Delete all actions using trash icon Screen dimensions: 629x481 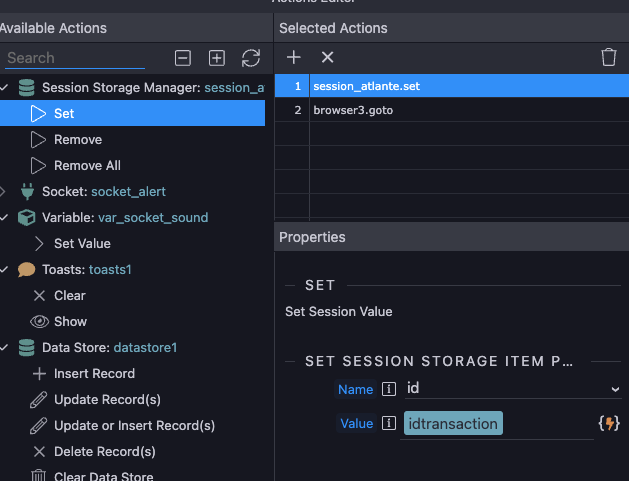(x=609, y=57)
